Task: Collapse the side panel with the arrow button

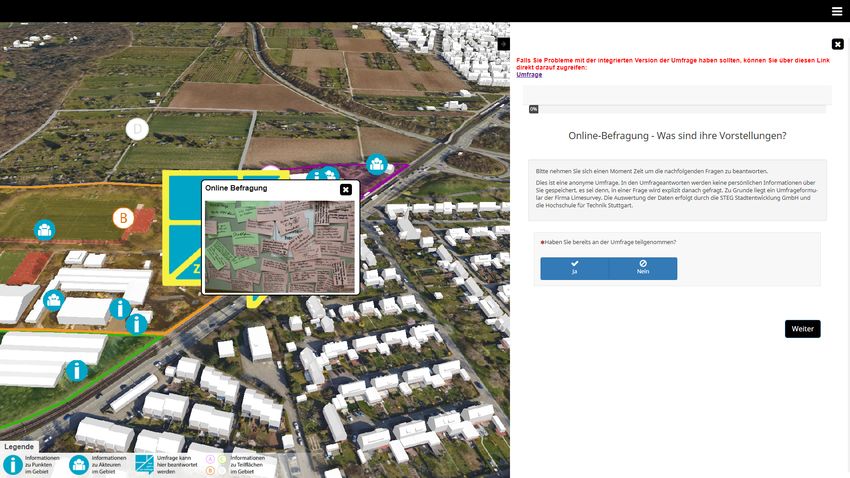Action: [x=504, y=44]
